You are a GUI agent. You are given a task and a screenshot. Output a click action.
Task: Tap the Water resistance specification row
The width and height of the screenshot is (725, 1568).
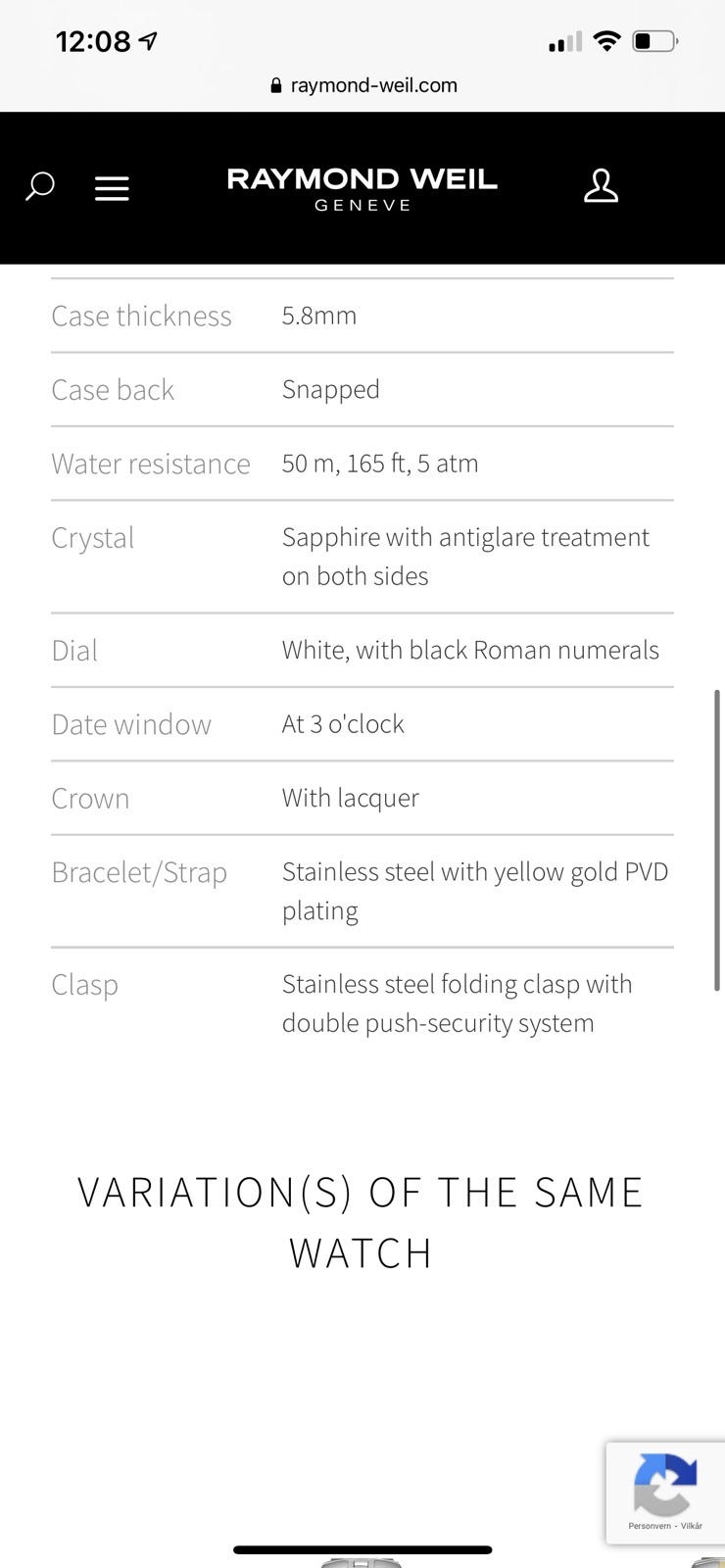362,464
